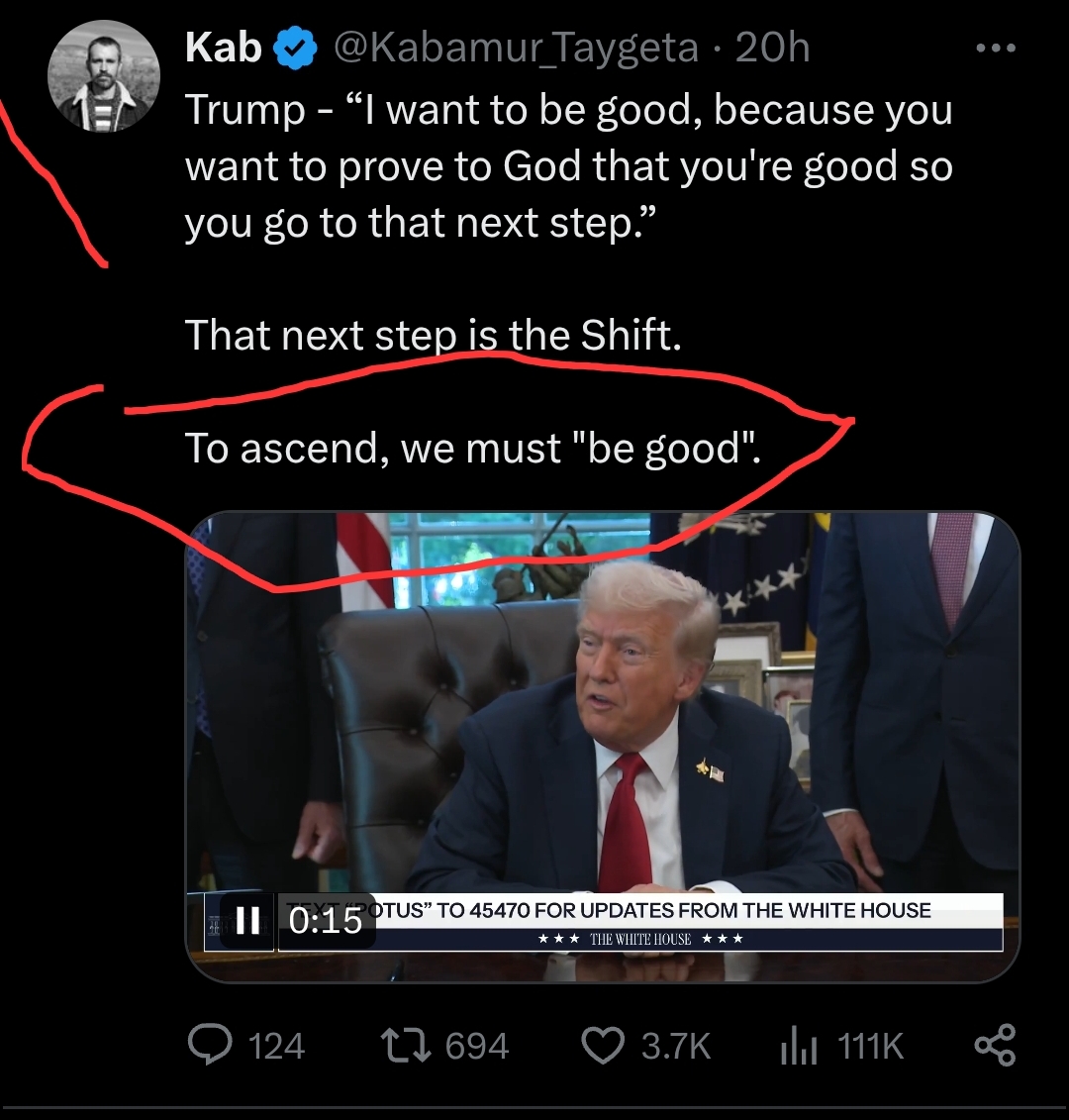Pause the video
The height and width of the screenshot is (1120, 1069).
tap(247, 921)
